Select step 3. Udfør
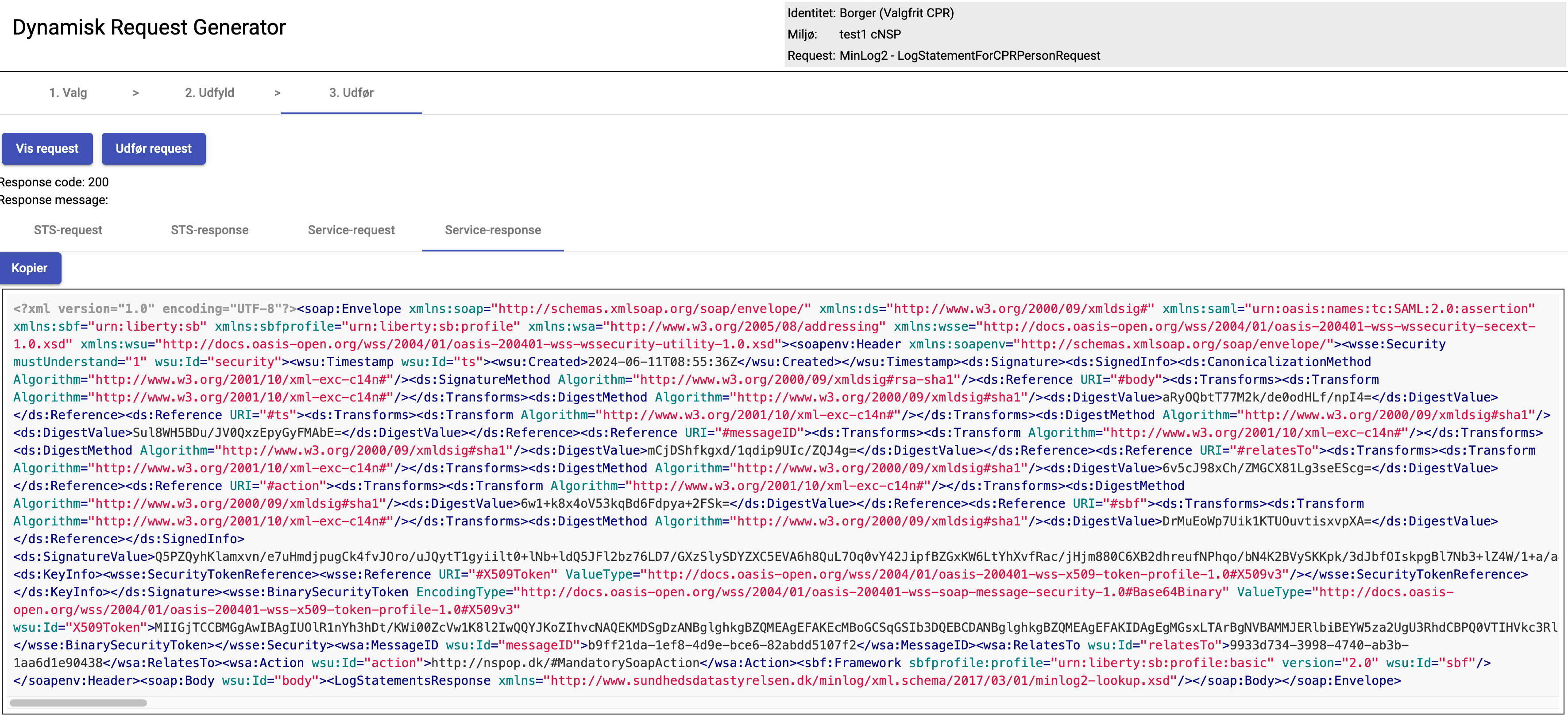Screen dimensions: 1568x726 click(351, 93)
